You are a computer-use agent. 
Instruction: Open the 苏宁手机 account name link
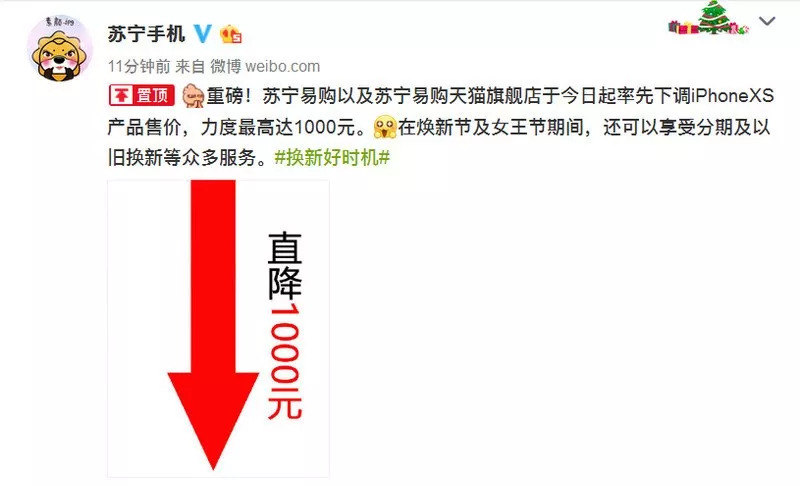(146, 34)
